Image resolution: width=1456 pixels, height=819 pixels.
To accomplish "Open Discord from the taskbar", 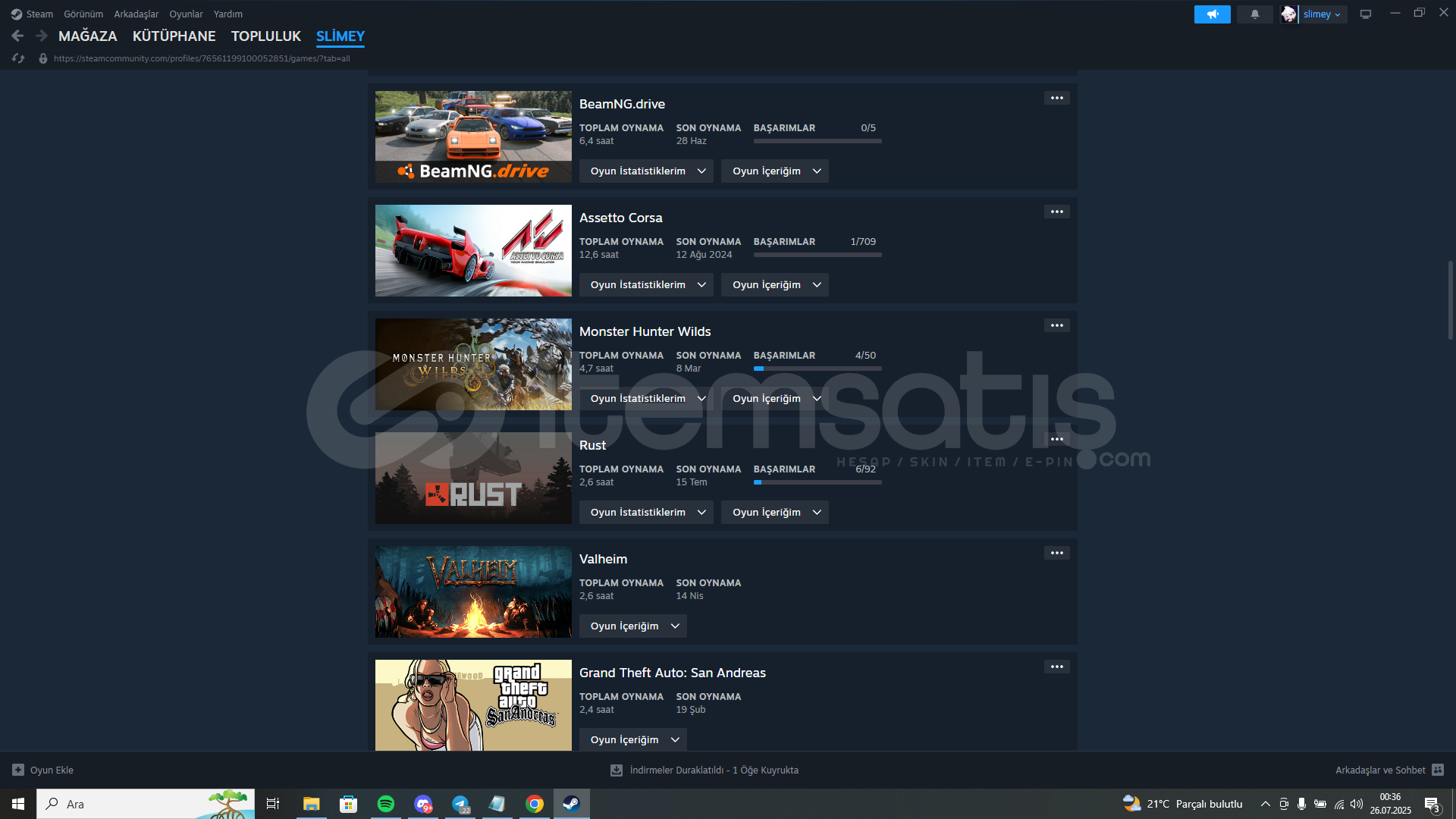I will click(x=423, y=804).
